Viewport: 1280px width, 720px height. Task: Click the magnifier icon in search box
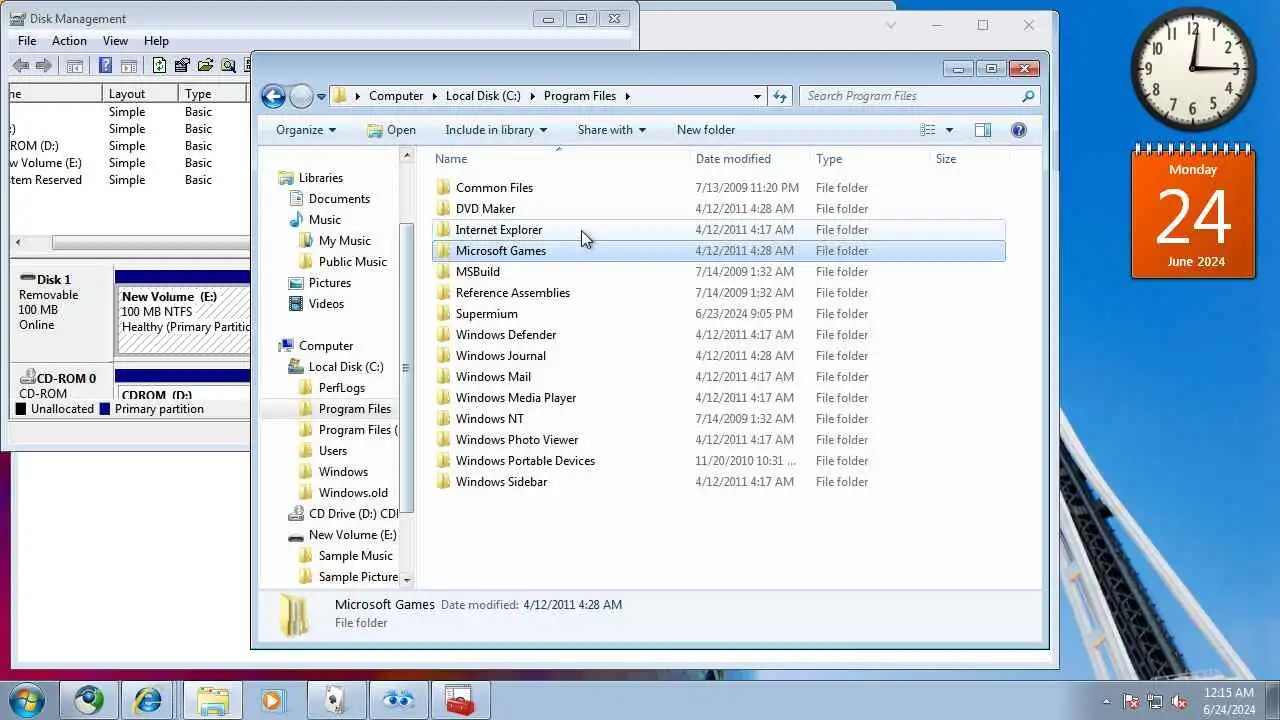pyautogui.click(x=1028, y=96)
